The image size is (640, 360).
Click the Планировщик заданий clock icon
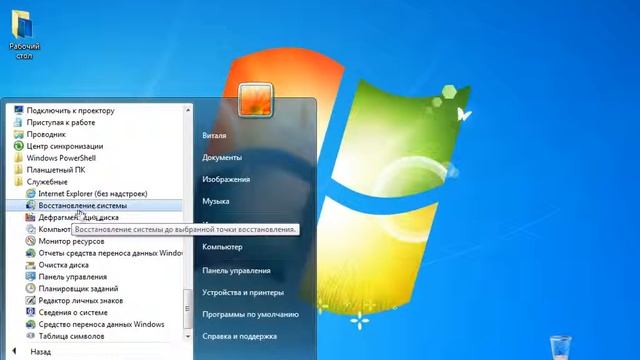coord(31,288)
